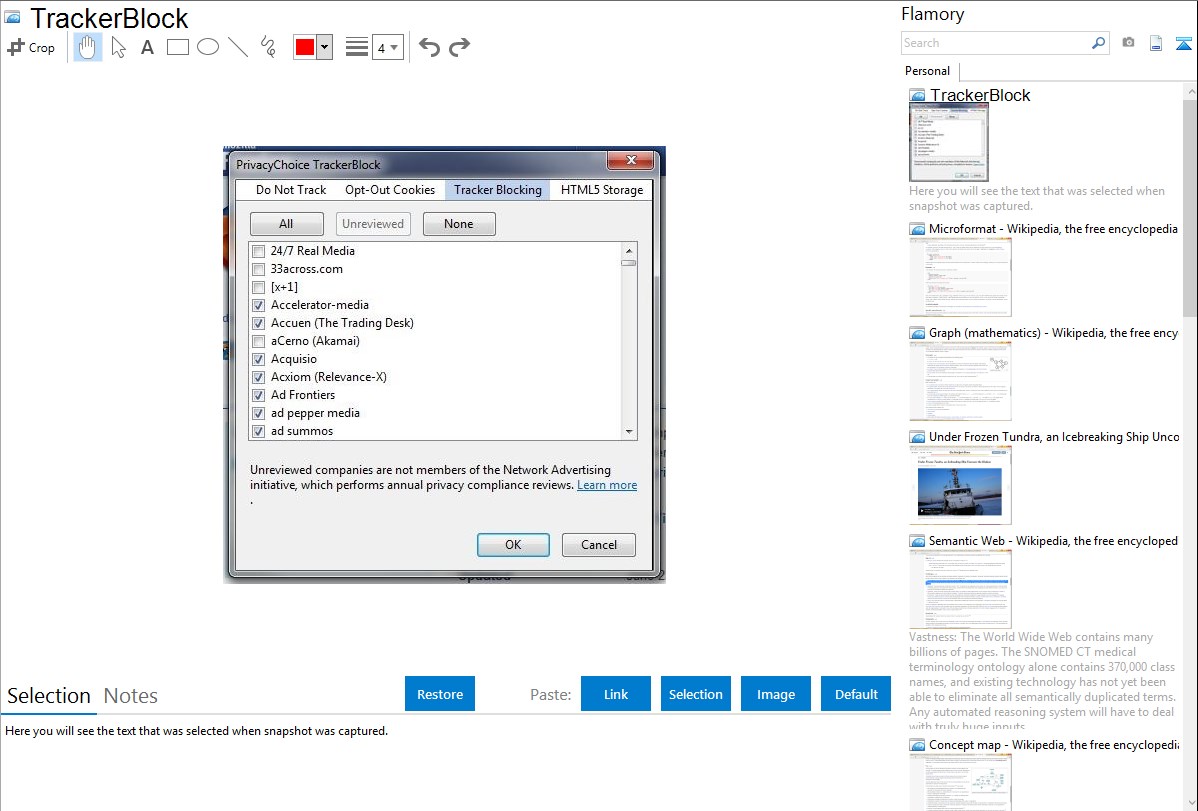Click the camera capture icon
1198x811 pixels.
coord(1128,43)
